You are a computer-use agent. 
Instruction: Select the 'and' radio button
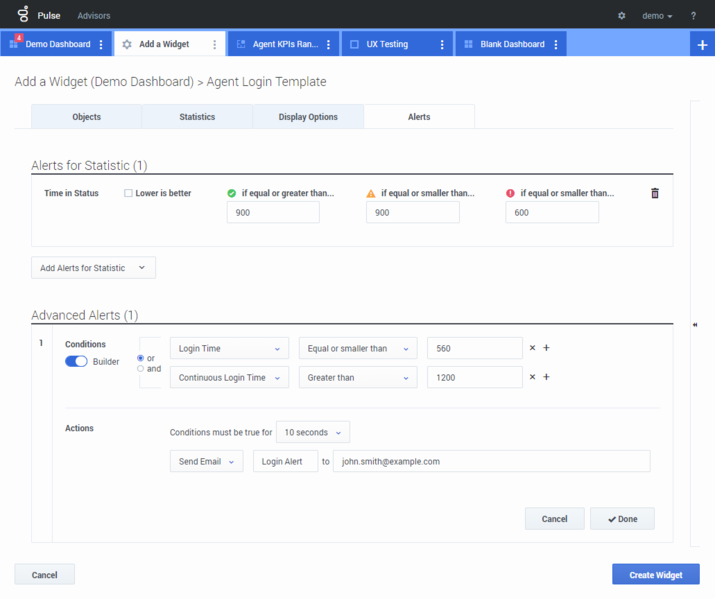click(x=140, y=369)
